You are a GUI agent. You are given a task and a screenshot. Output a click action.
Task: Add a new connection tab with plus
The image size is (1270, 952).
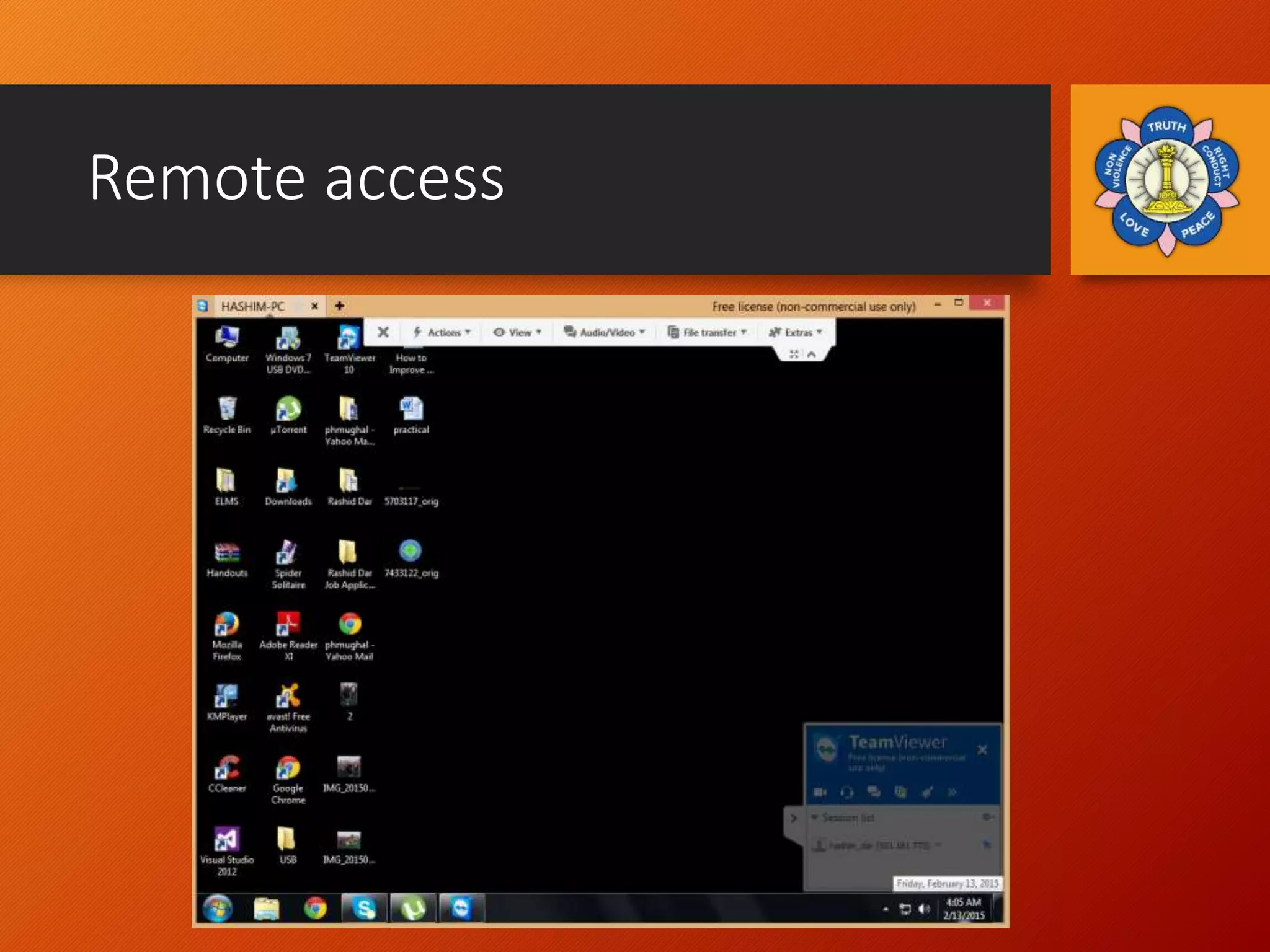(x=339, y=306)
